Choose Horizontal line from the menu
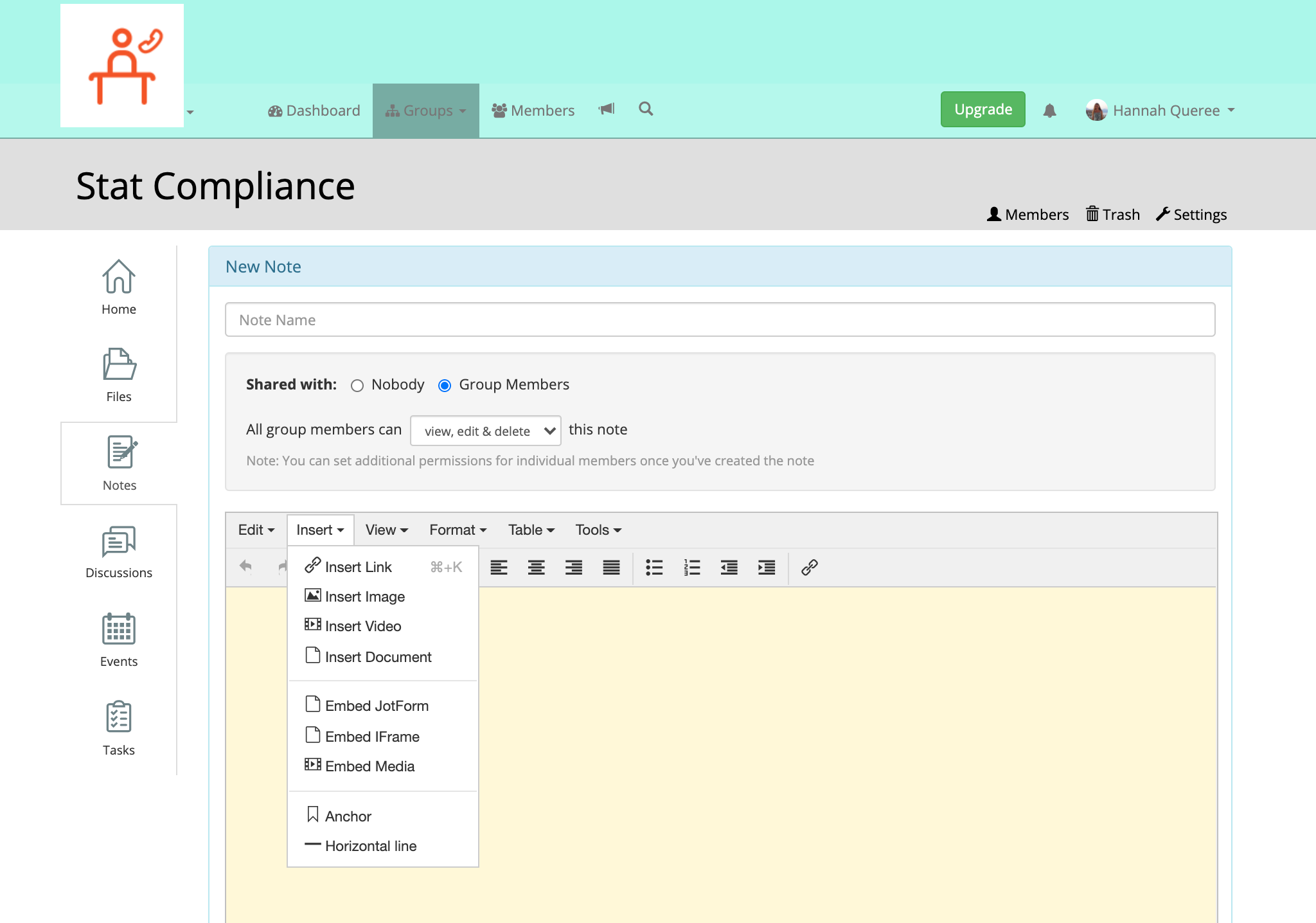Viewport: 1316px width, 923px height. 383,846
